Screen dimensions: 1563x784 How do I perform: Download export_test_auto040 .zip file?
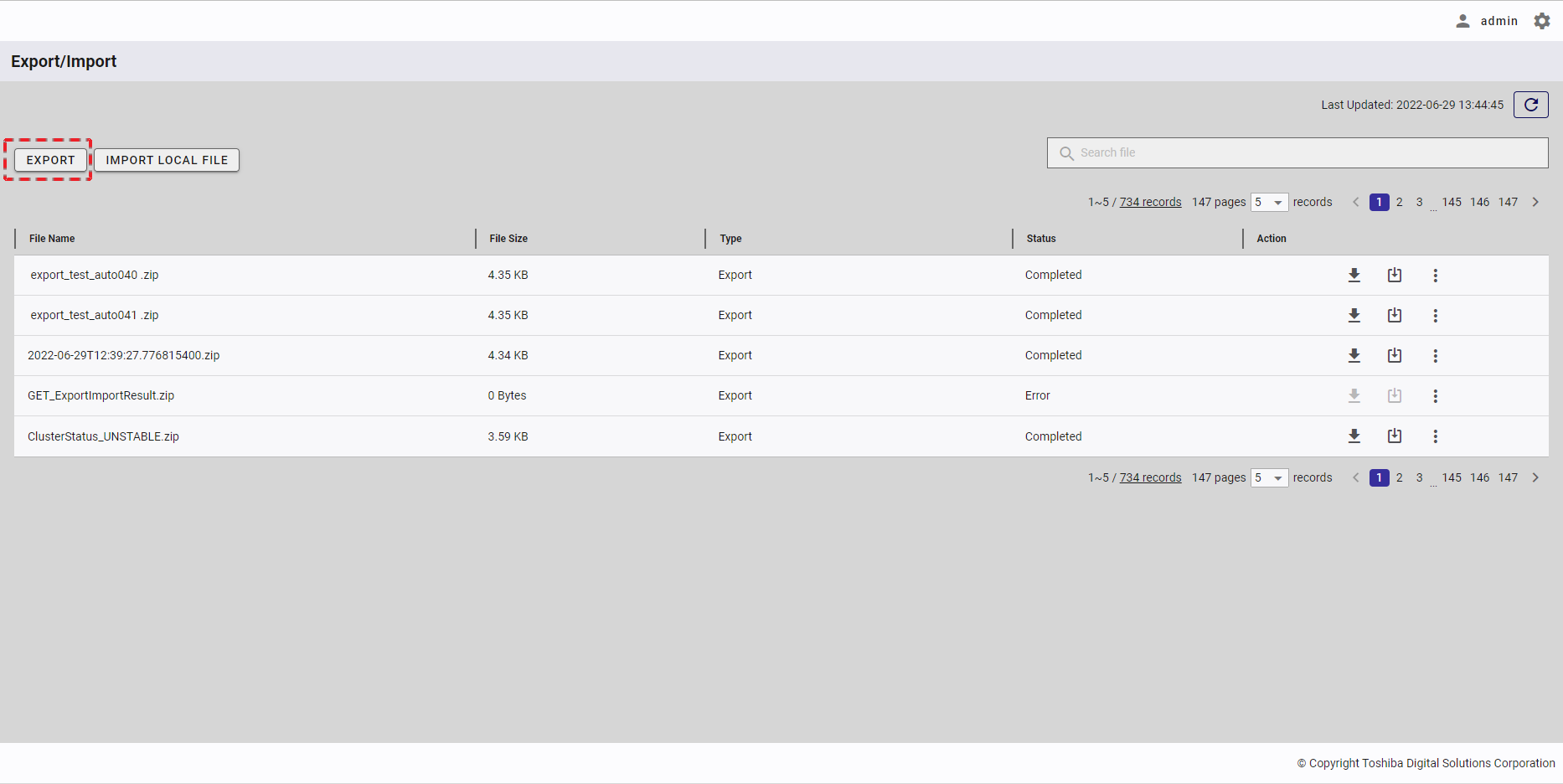coord(1354,275)
